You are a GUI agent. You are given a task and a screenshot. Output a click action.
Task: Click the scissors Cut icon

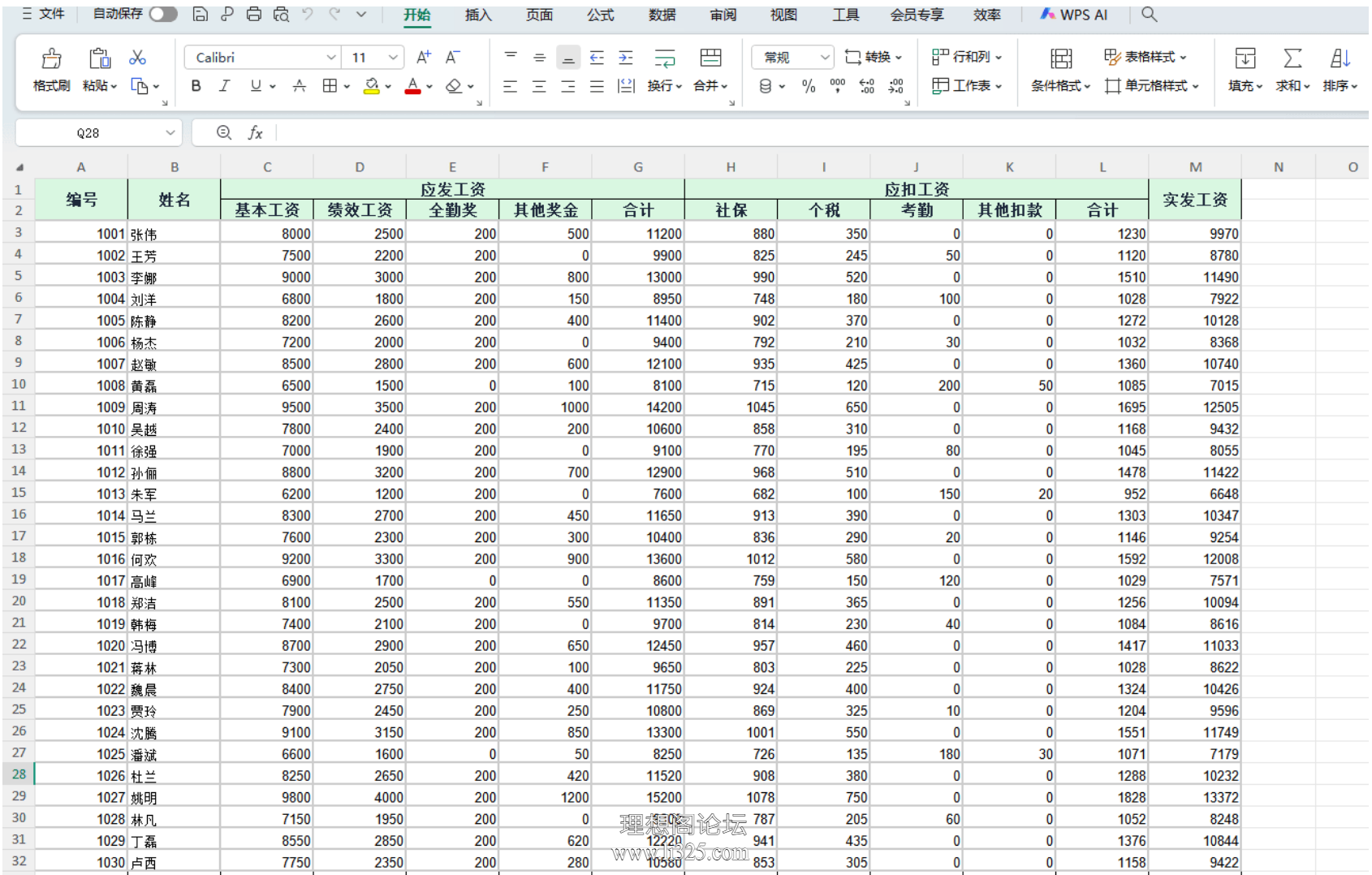coord(138,58)
